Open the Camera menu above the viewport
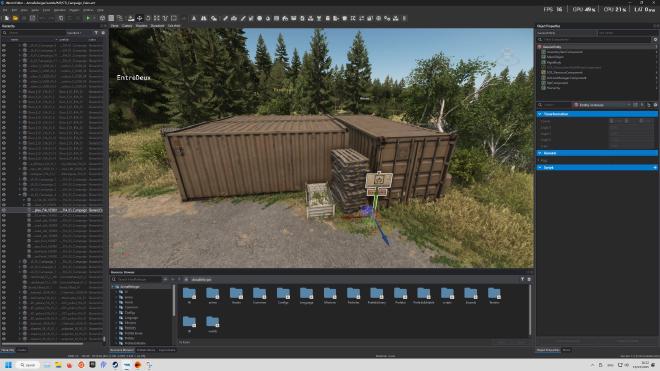 tap(127, 26)
